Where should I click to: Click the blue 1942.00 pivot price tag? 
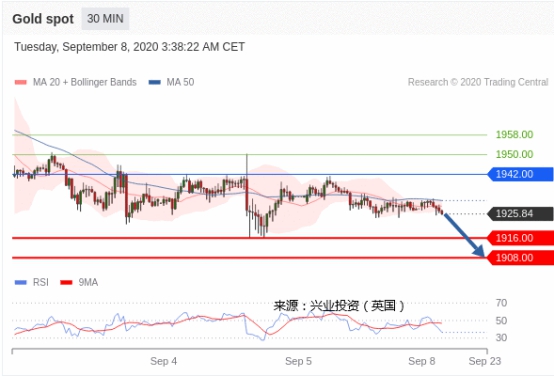(520, 174)
